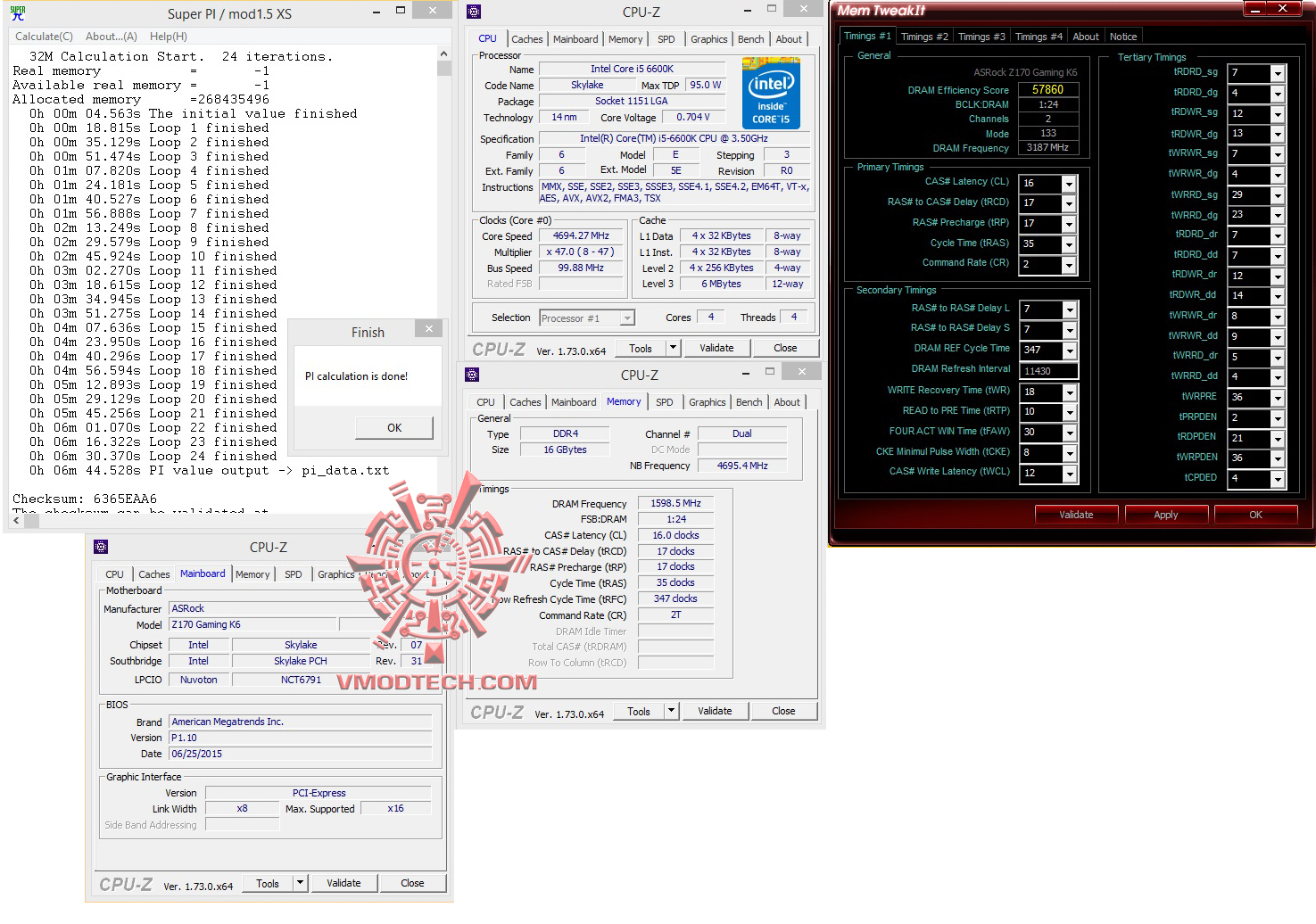Close the Finish dialog
This screenshot has width=1316, height=924.
[x=429, y=329]
